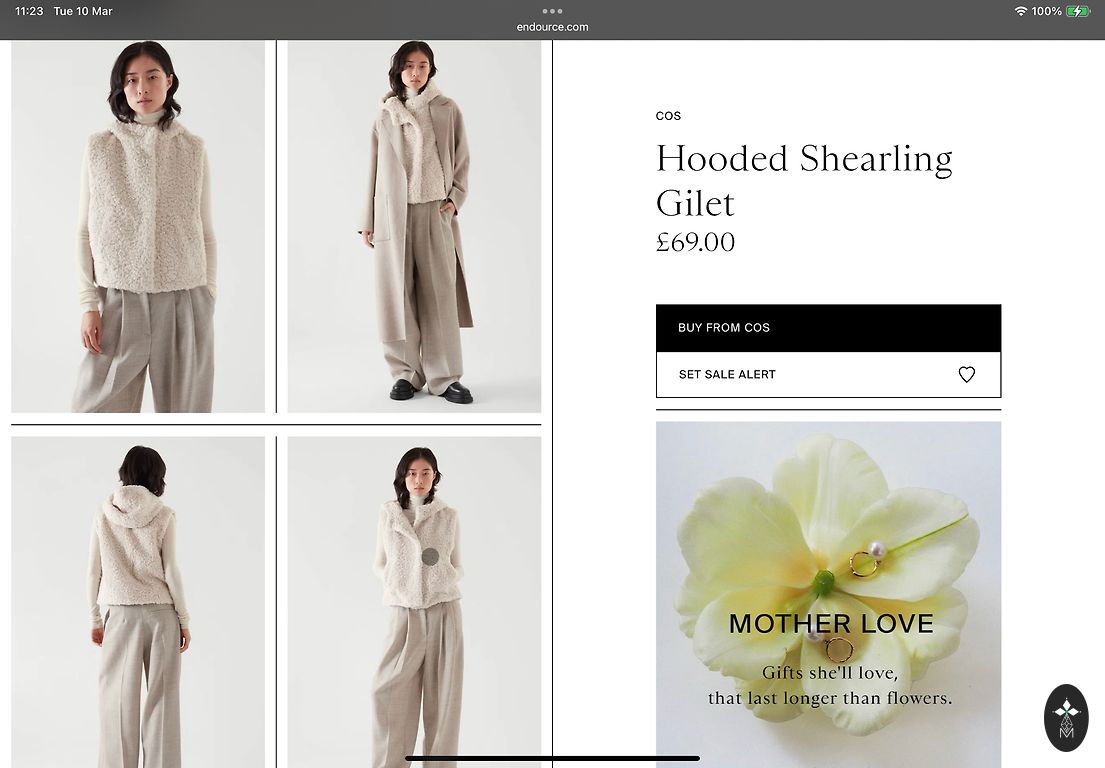Open the close-up front gilet photo
This screenshot has width=1105, height=768.
pyautogui.click(x=138, y=226)
